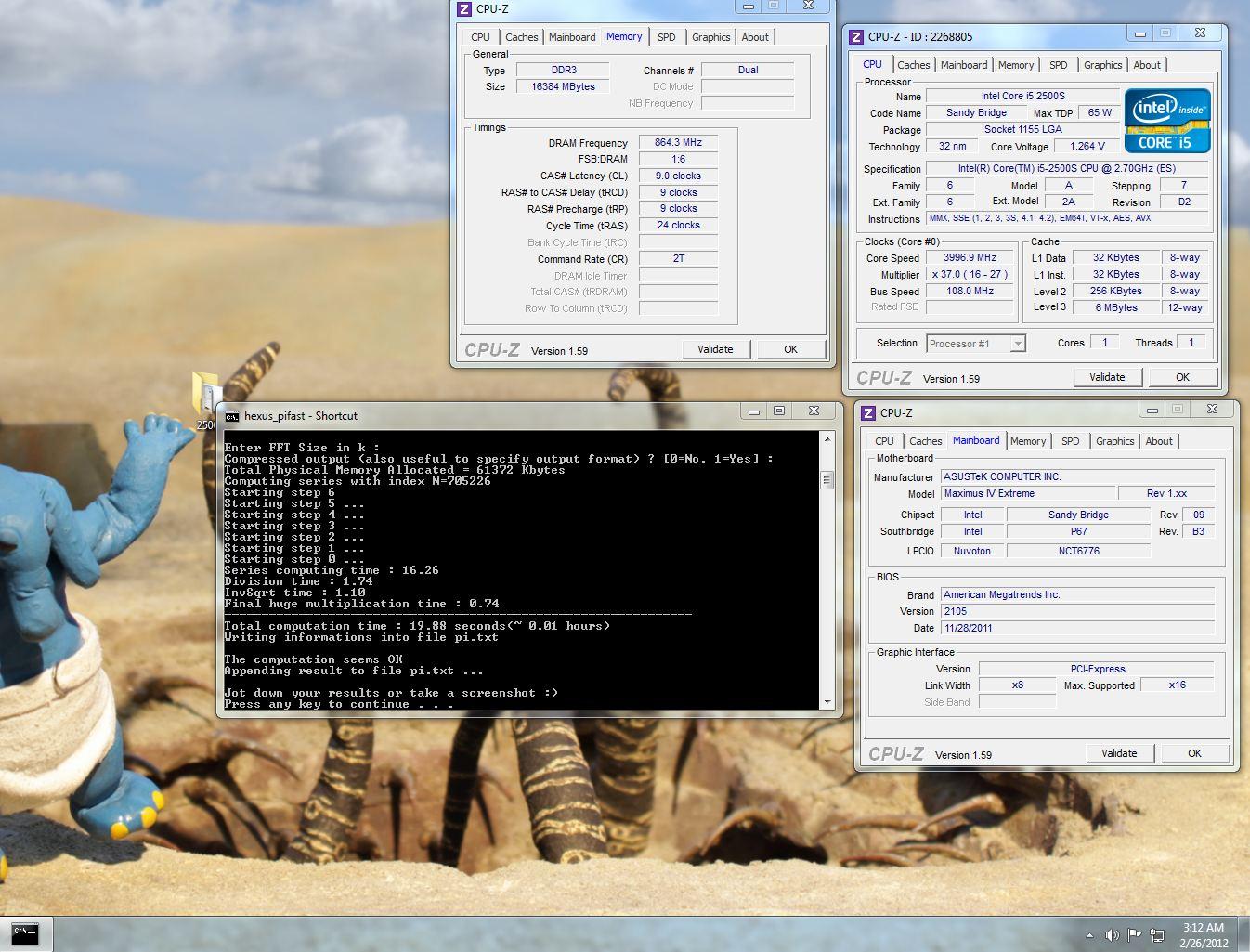
Task: Click the CPU-Z icon in the ID 2268805 window title bar
Action: pyautogui.click(x=856, y=36)
